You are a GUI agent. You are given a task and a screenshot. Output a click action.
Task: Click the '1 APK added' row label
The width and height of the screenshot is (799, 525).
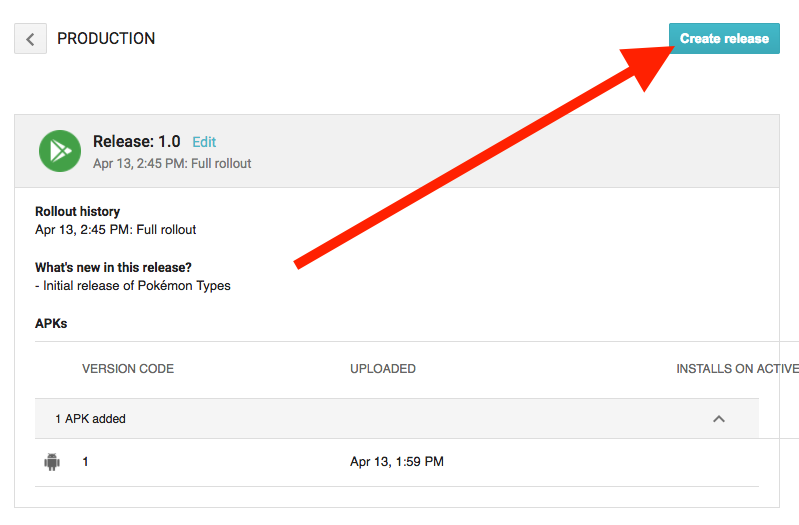tap(90, 419)
